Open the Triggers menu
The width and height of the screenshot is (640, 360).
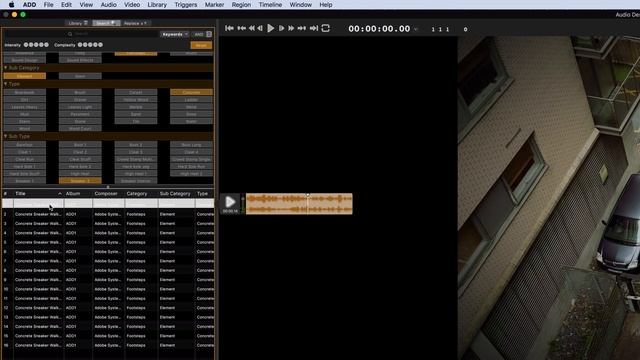[186, 4]
